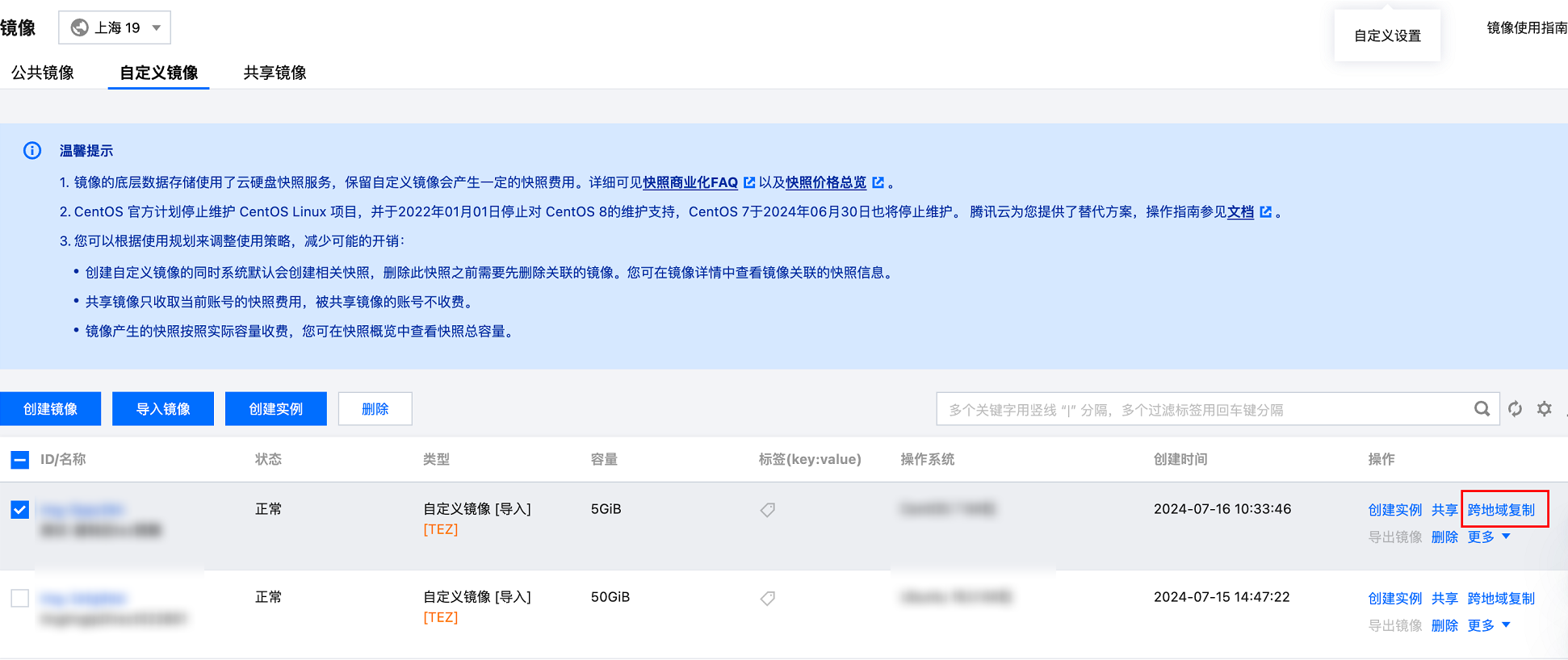The height and width of the screenshot is (660, 1568).
Task: Click 共享 for the 50GiB image
Action: (x=1444, y=599)
